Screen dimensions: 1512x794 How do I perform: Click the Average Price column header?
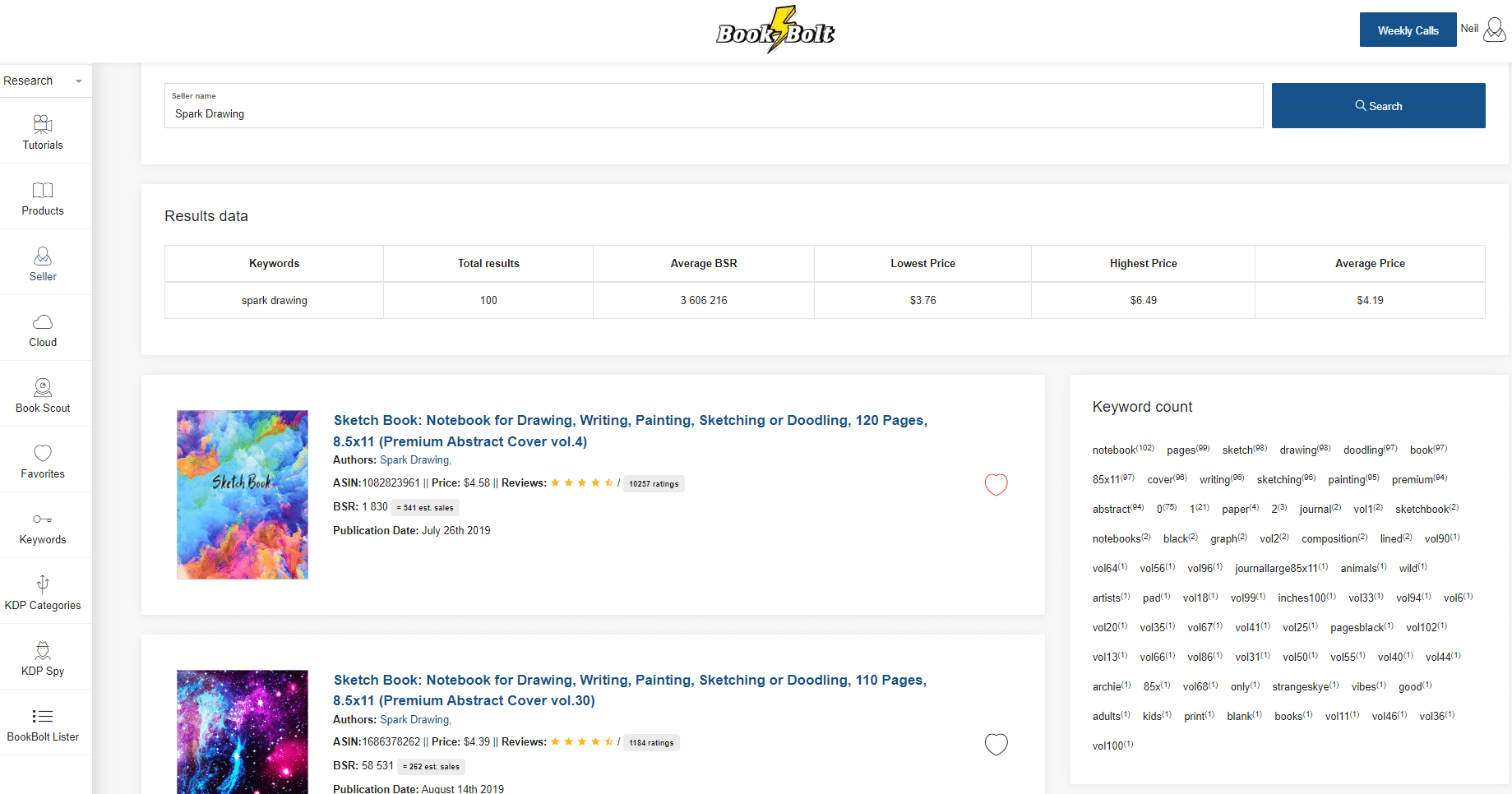tap(1370, 264)
